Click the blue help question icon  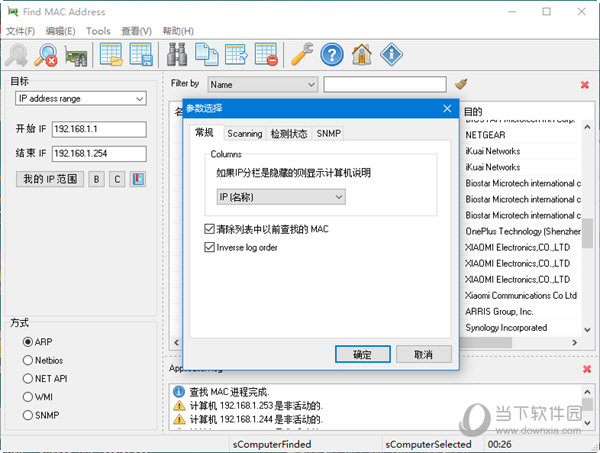[332, 55]
